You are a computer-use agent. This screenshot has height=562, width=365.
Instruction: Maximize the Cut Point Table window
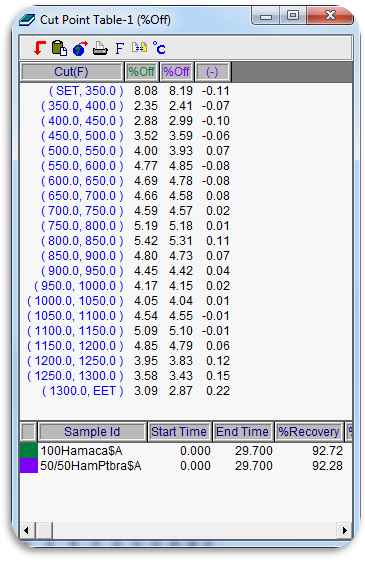(293, 16)
